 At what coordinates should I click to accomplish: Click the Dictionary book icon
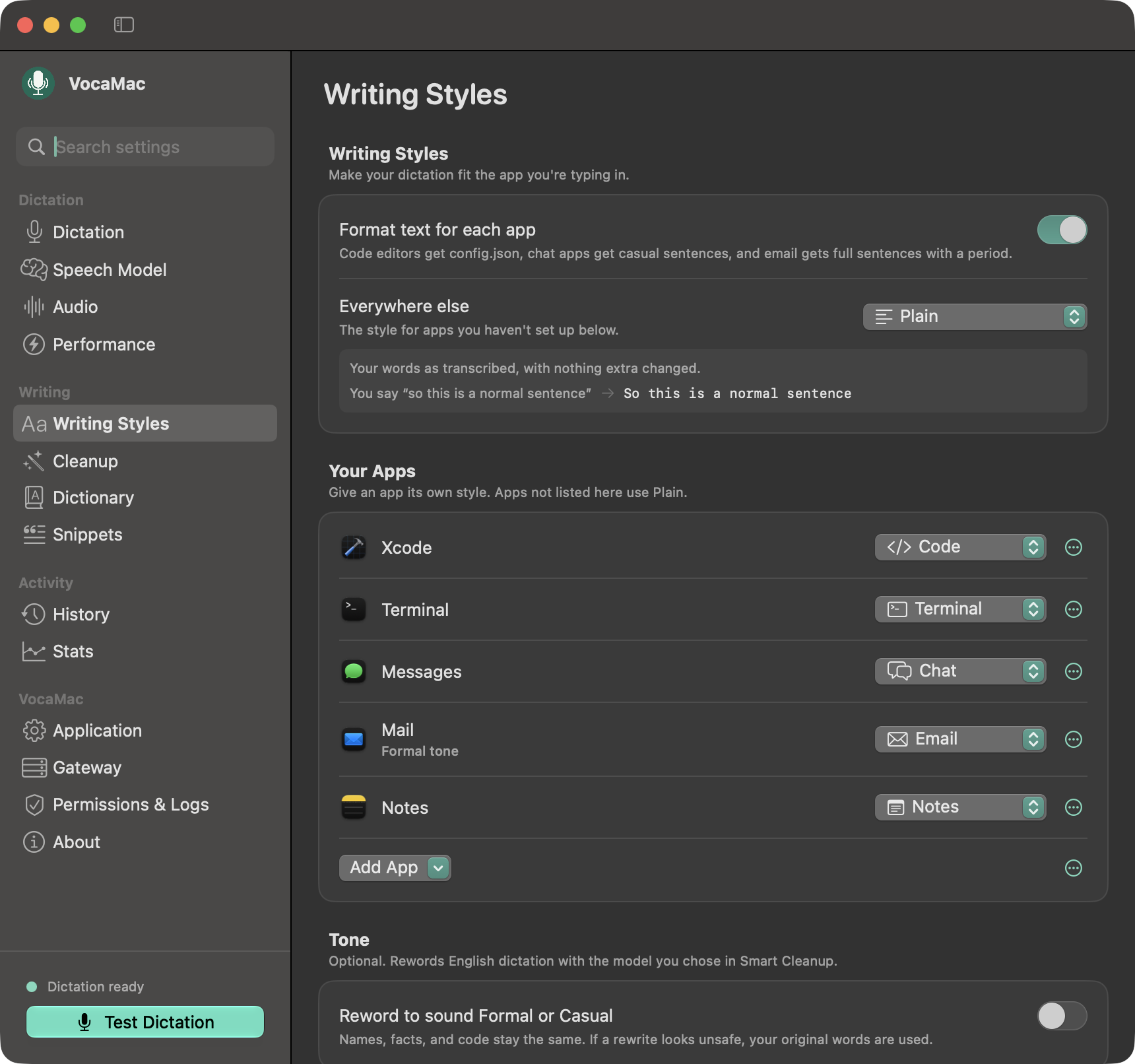pos(34,498)
